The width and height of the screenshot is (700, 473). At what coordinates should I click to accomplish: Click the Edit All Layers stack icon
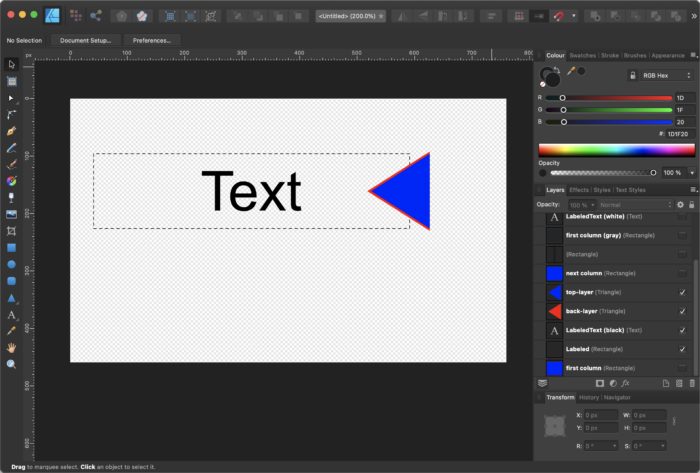click(x=542, y=383)
